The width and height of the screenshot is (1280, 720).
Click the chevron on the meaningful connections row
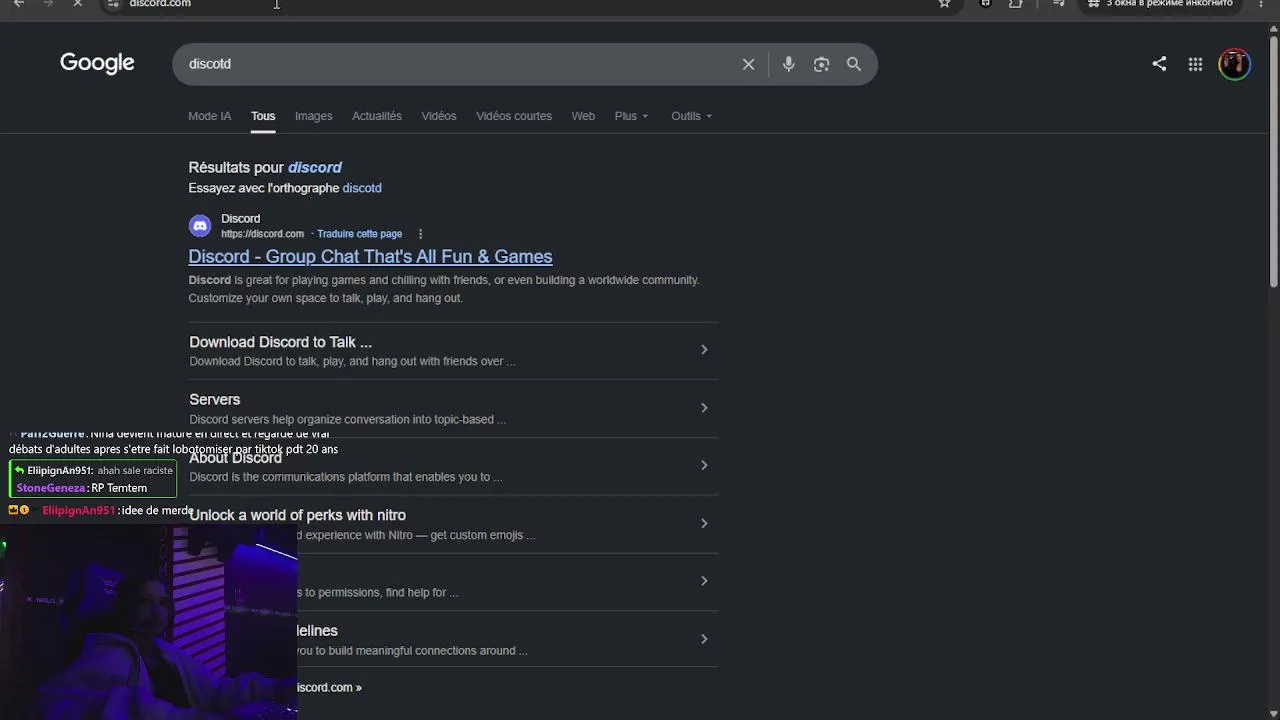[704, 640]
